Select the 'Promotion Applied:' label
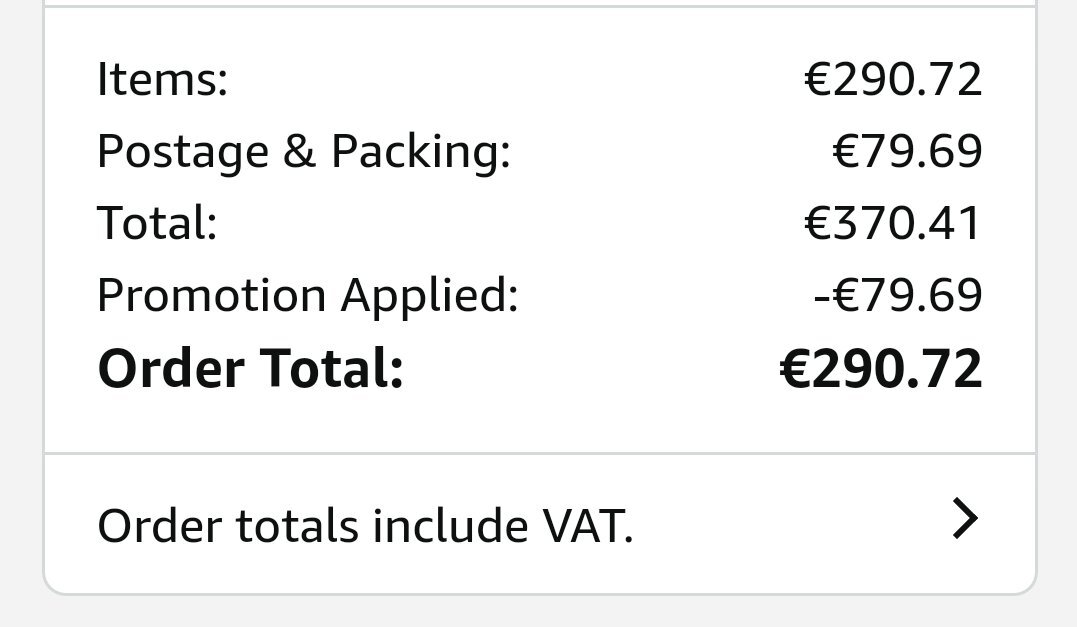 click(308, 295)
